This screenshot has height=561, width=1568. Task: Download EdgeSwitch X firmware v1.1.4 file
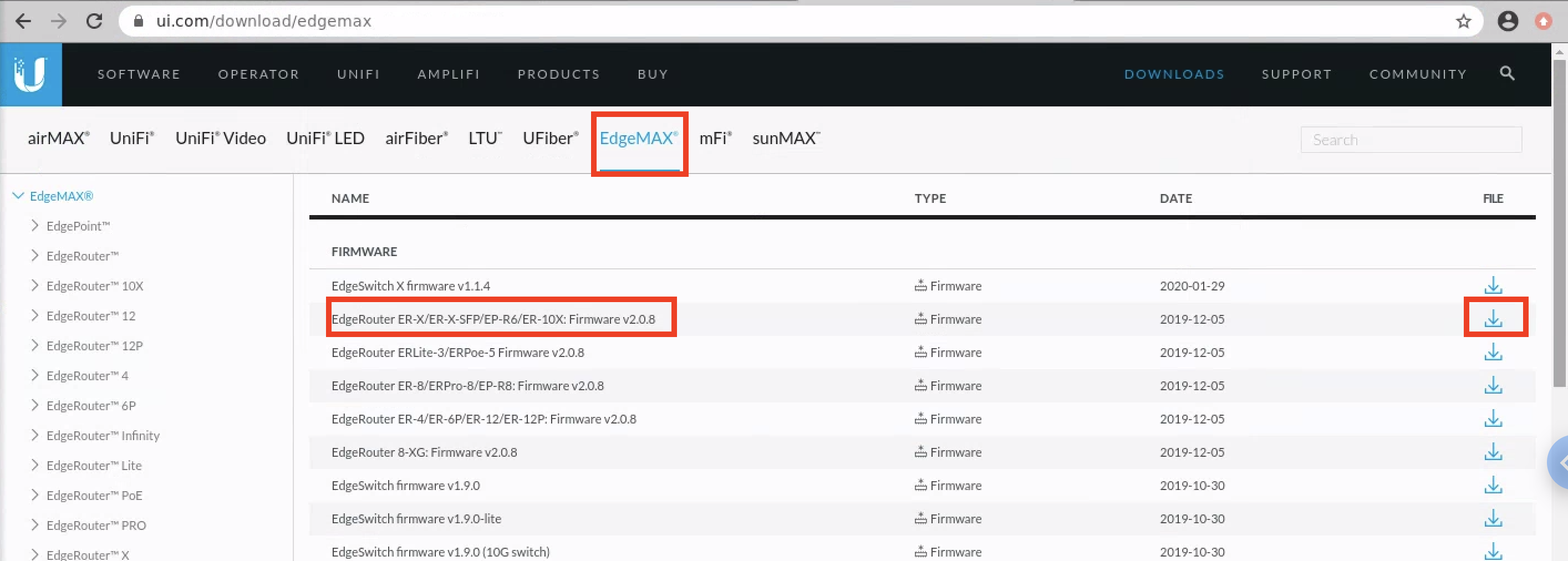pyautogui.click(x=1493, y=285)
